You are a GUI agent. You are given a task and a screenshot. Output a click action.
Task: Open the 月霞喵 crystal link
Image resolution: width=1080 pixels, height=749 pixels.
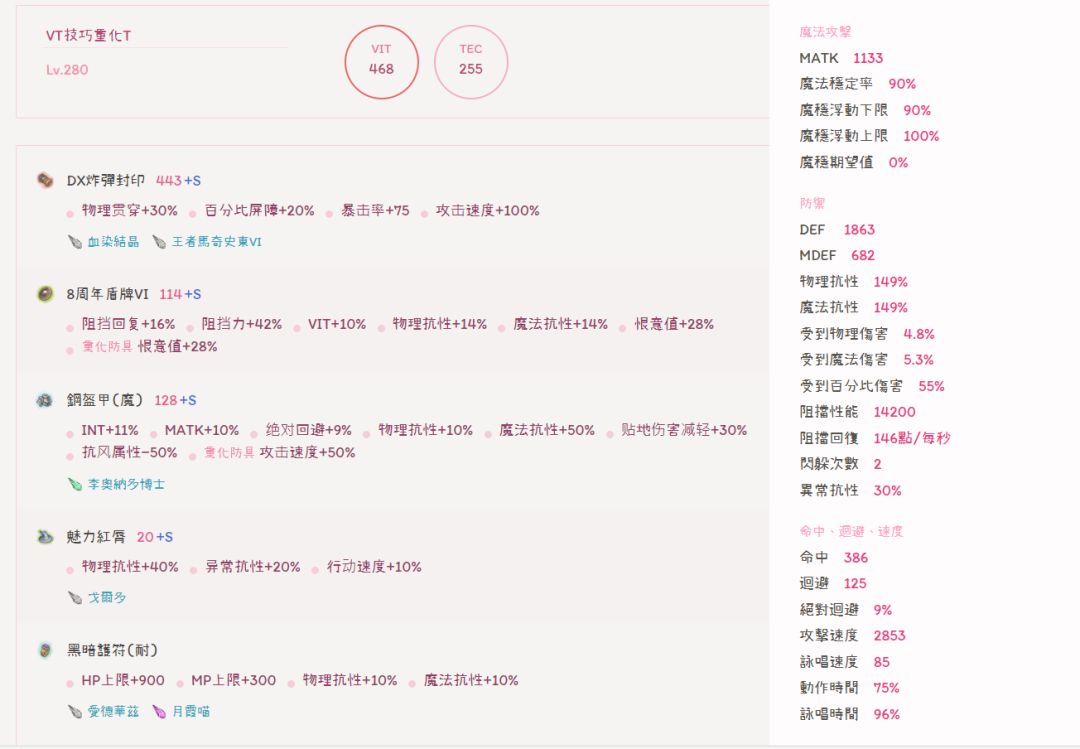(191, 711)
